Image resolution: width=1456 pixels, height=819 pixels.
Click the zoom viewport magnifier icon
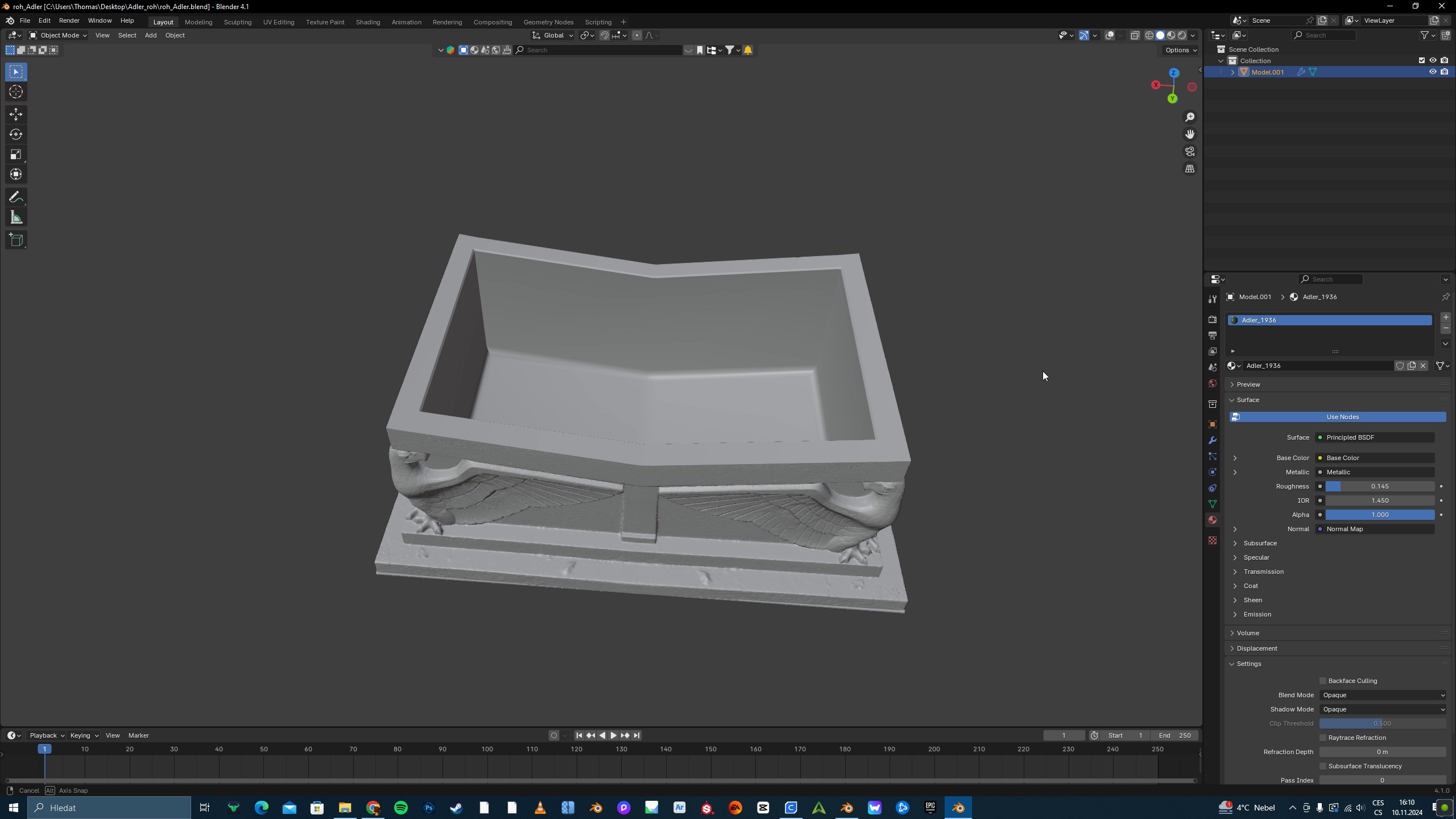[x=1190, y=117]
